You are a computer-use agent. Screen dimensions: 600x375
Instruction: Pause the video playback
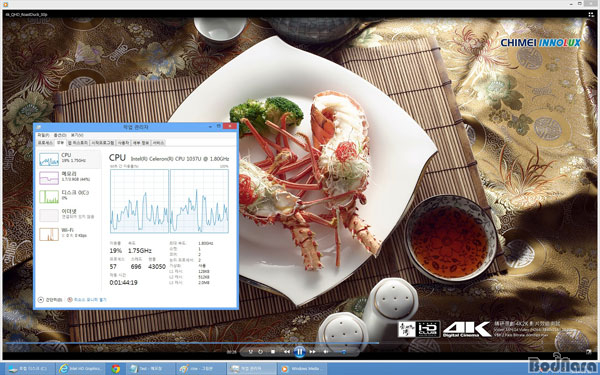point(300,351)
